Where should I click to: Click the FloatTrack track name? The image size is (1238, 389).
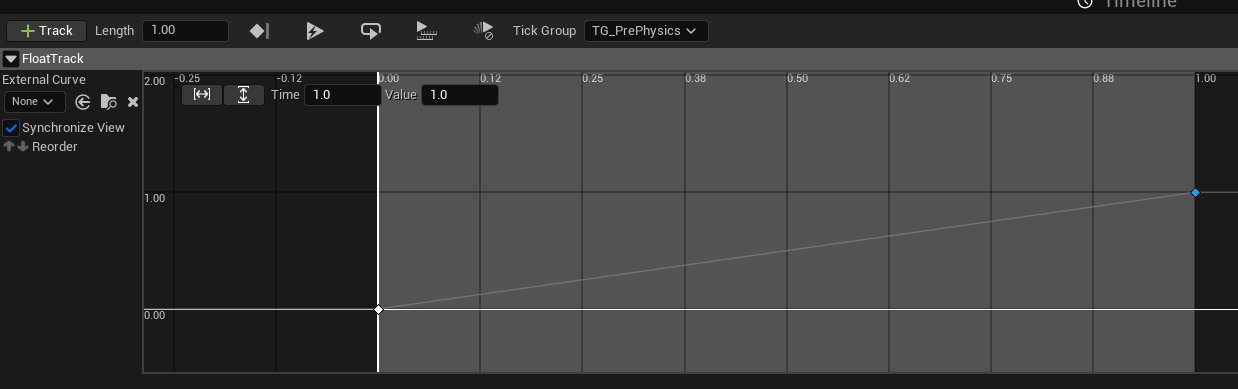pos(53,59)
